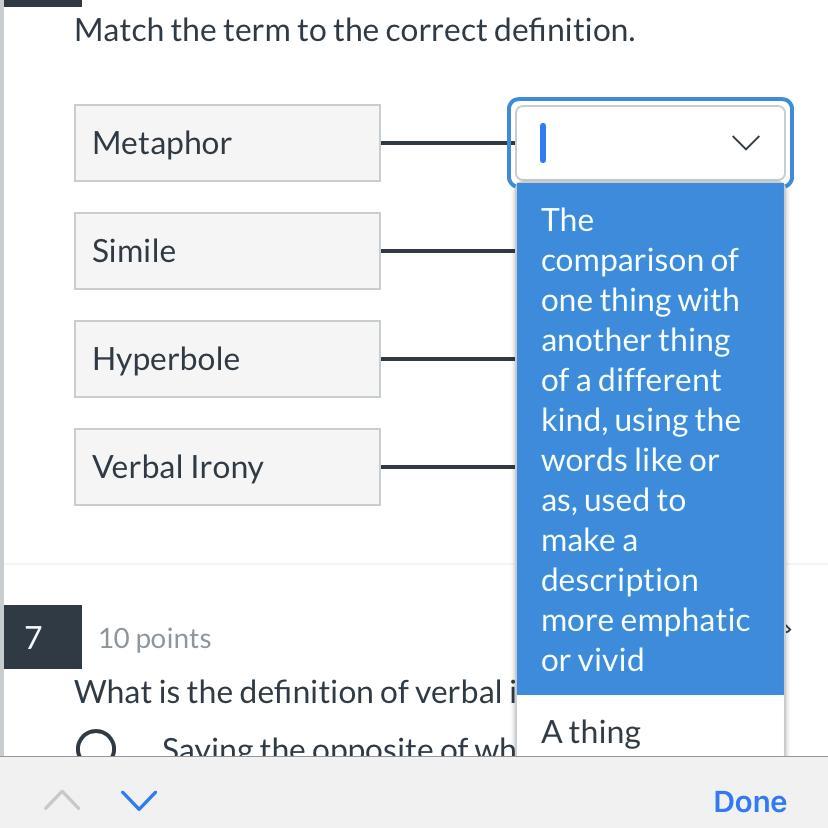Click inside the Metaphor answer combo box

coord(630,143)
